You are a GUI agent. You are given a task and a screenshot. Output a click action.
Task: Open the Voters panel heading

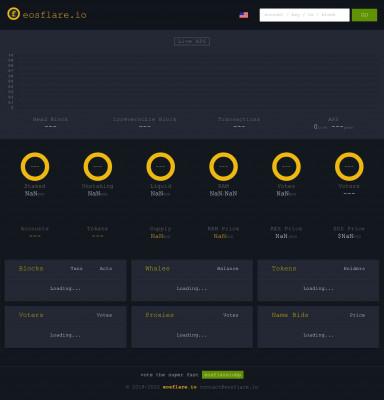tap(31, 315)
